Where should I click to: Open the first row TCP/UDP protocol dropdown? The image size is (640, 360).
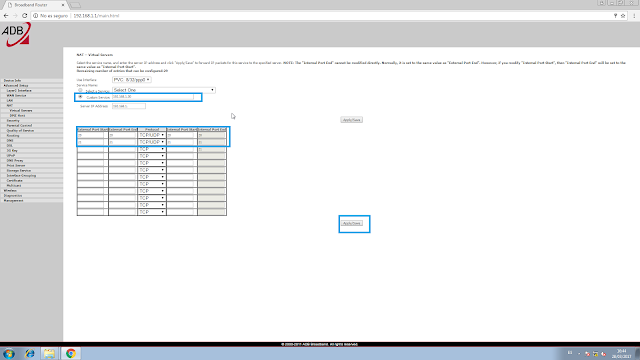[152, 135]
